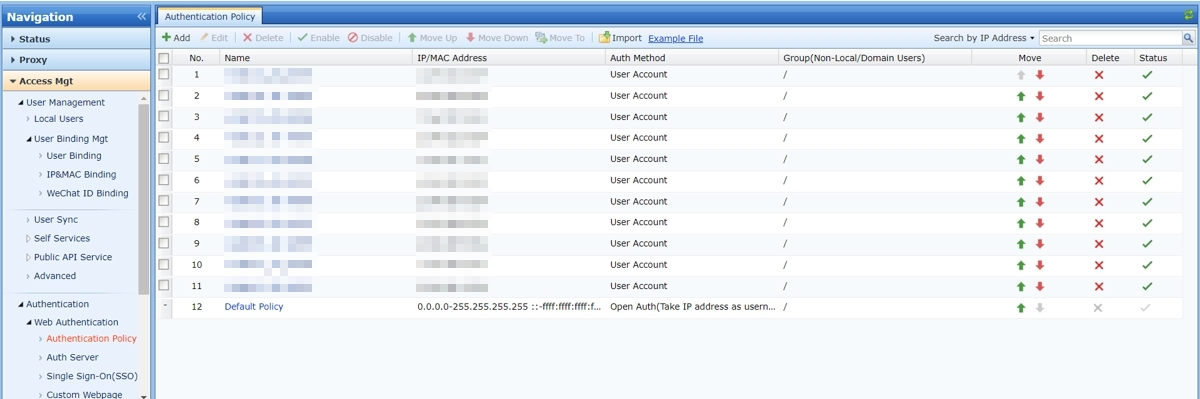The height and width of the screenshot is (399, 1200).
Task: Open Custom Webpage tree item
Action: 84,394
